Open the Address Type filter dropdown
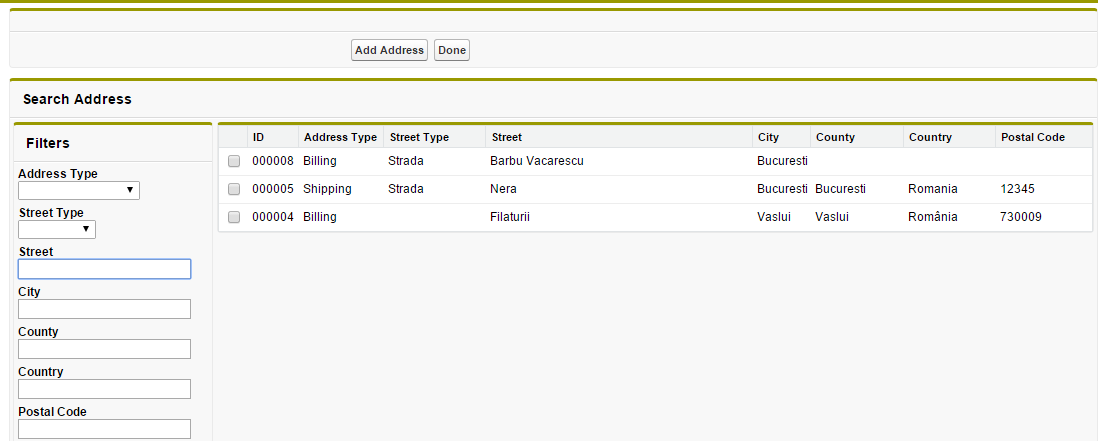1098x441 pixels. pyautogui.click(x=79, y=190)
